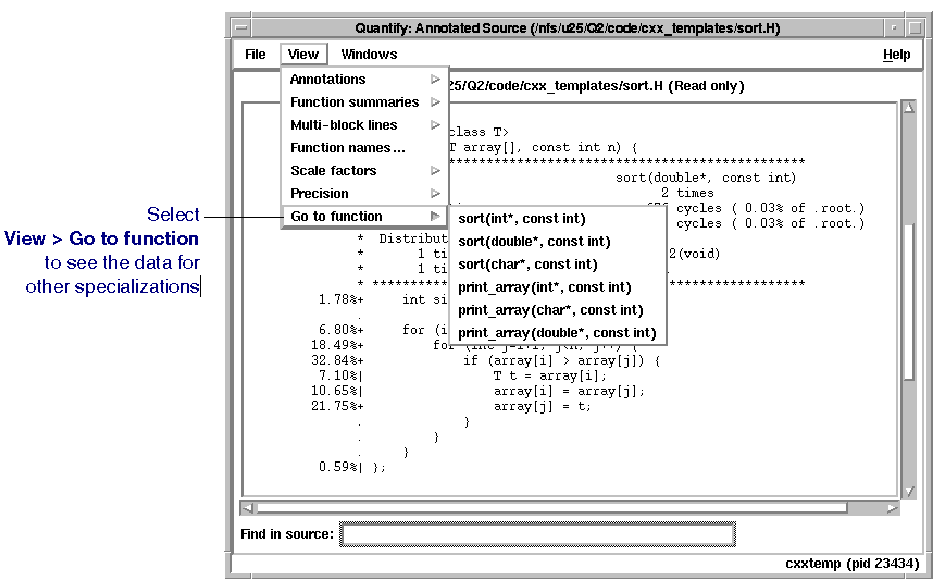Go to sort(int*, const int)
Image resolution: width=944 pixels, height=586 pixels.
tap(558, 219)
